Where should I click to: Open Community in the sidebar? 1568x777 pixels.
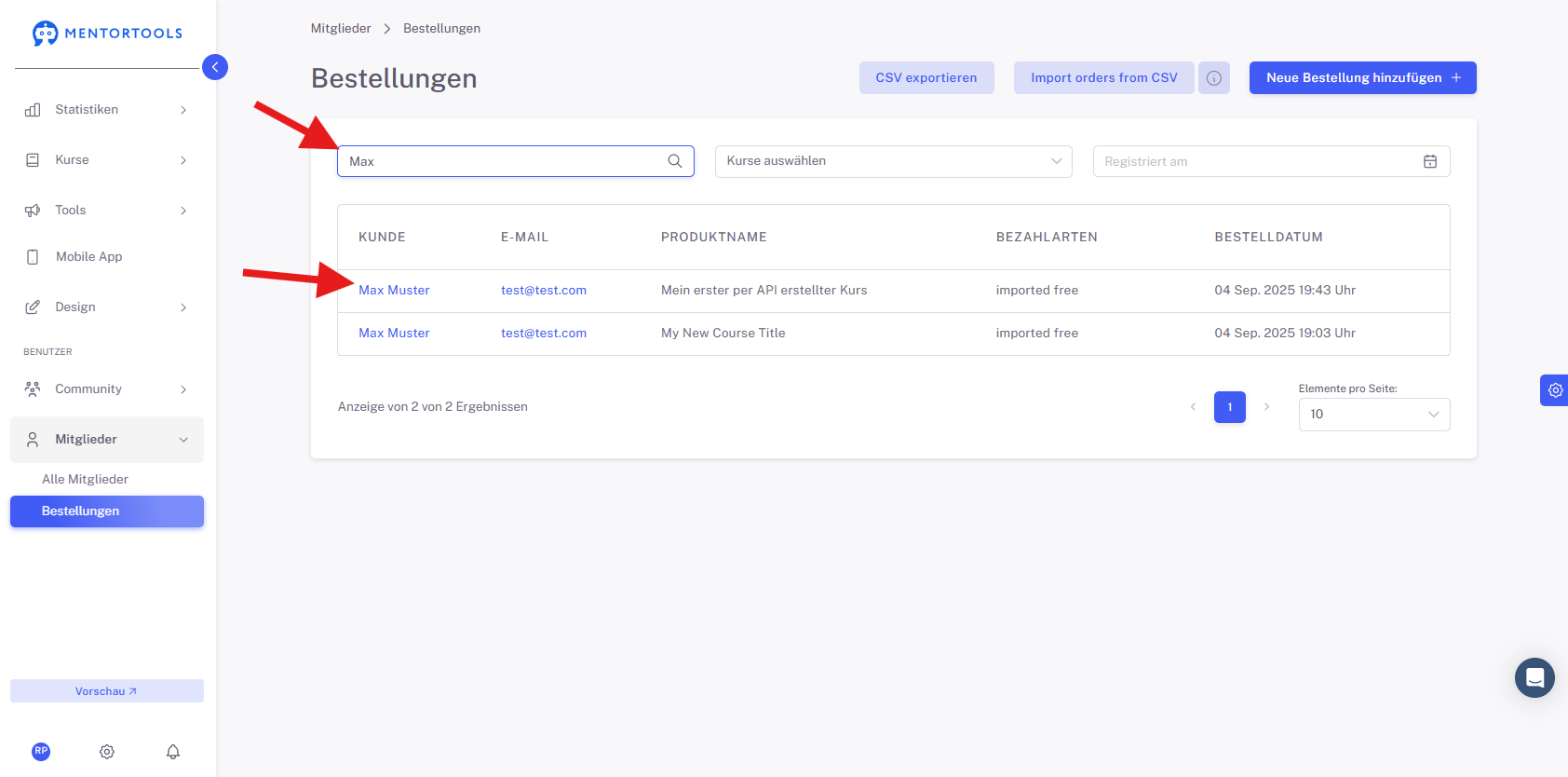pos(107,389)
